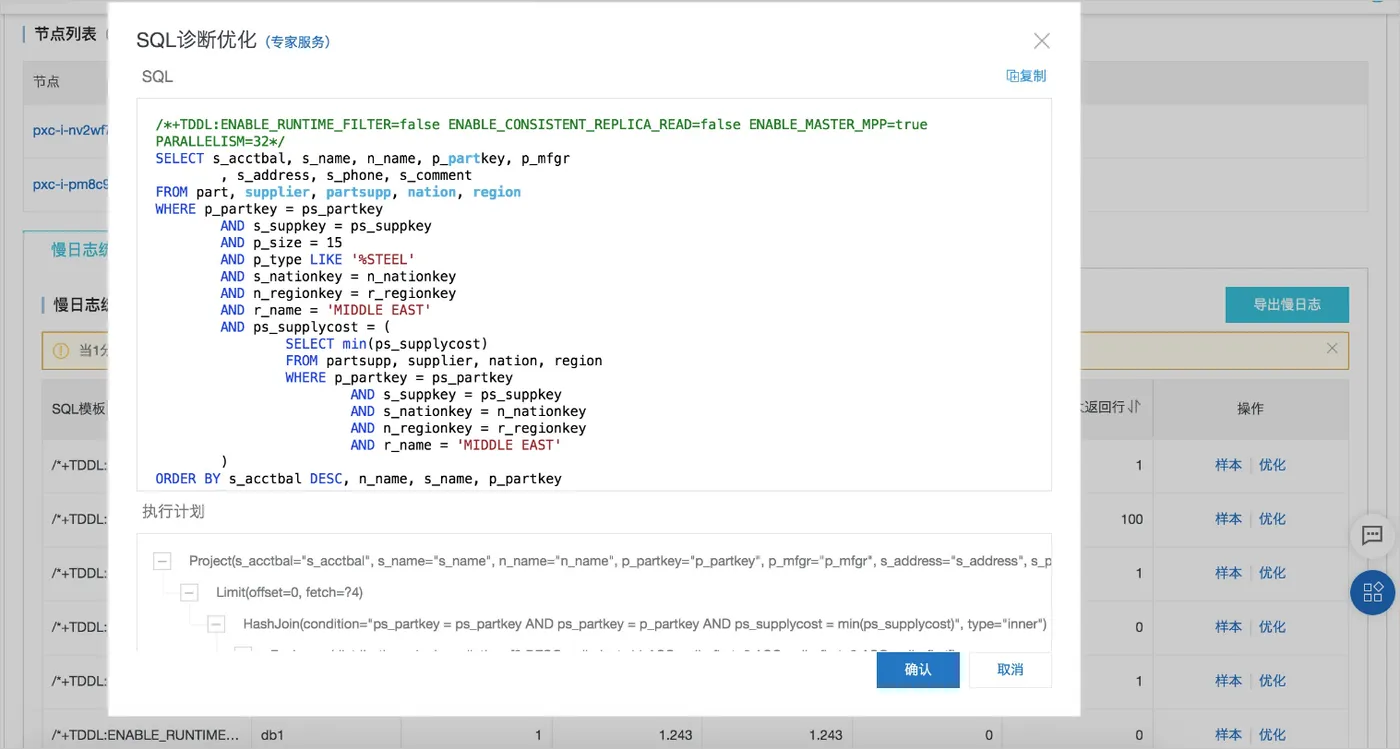The height and width of the screenshot is (749, 1400).
Task: Click the Project(s_acctbal=...) plan row text
Action: tap(620, 561)
